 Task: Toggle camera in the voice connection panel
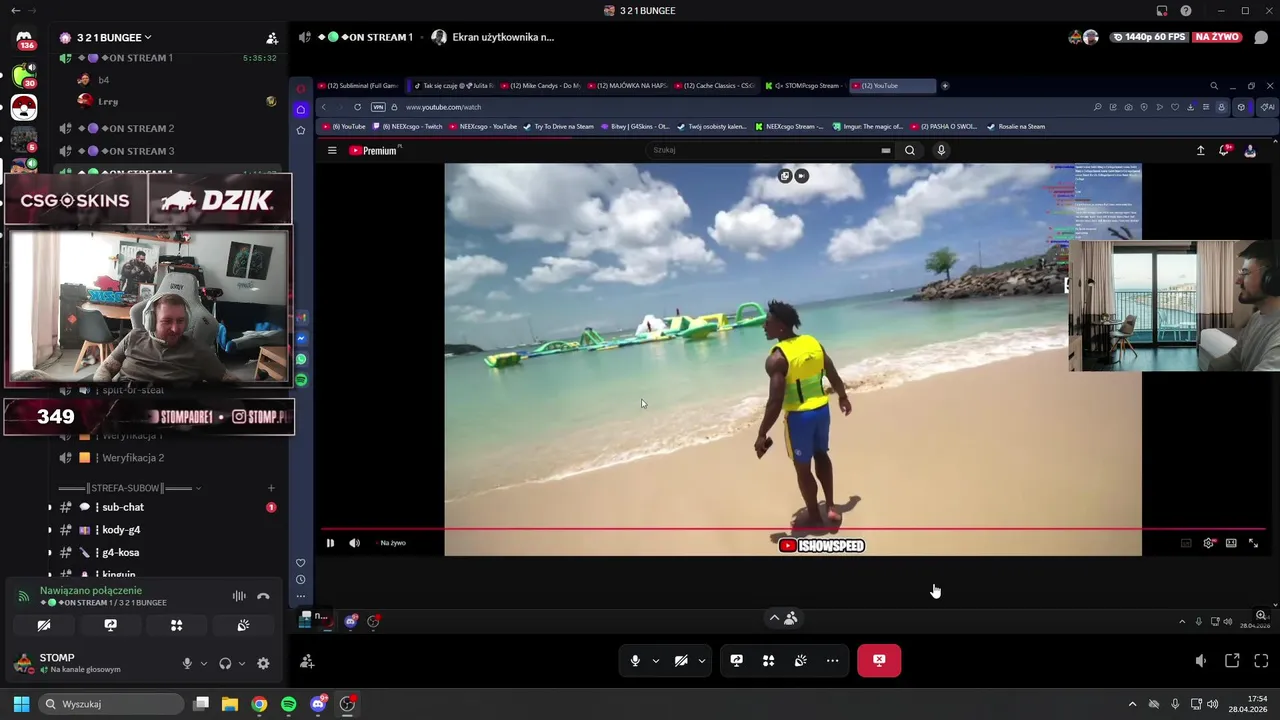pyautogui.click(x=44, y=625)
